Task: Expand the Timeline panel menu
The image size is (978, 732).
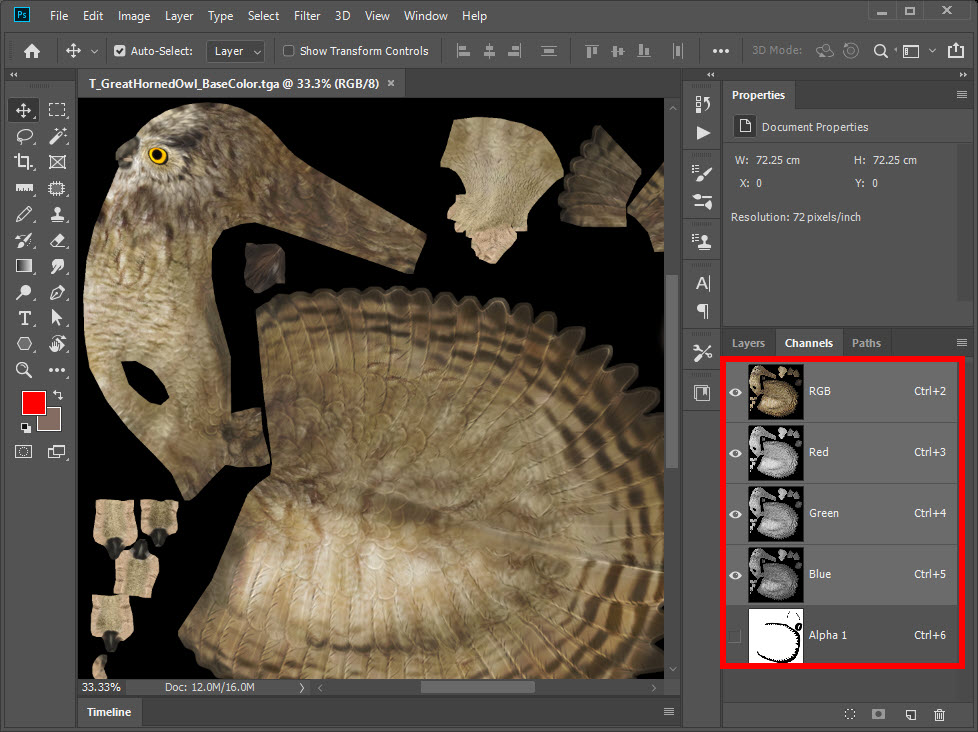Action: coord(669,712)
